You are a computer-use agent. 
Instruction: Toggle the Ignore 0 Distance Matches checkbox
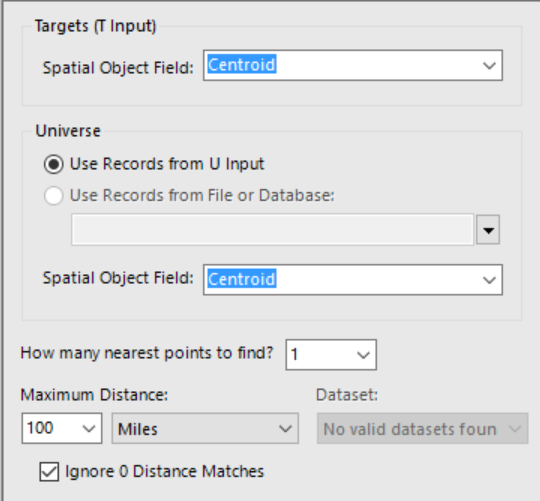click(49, 471)
